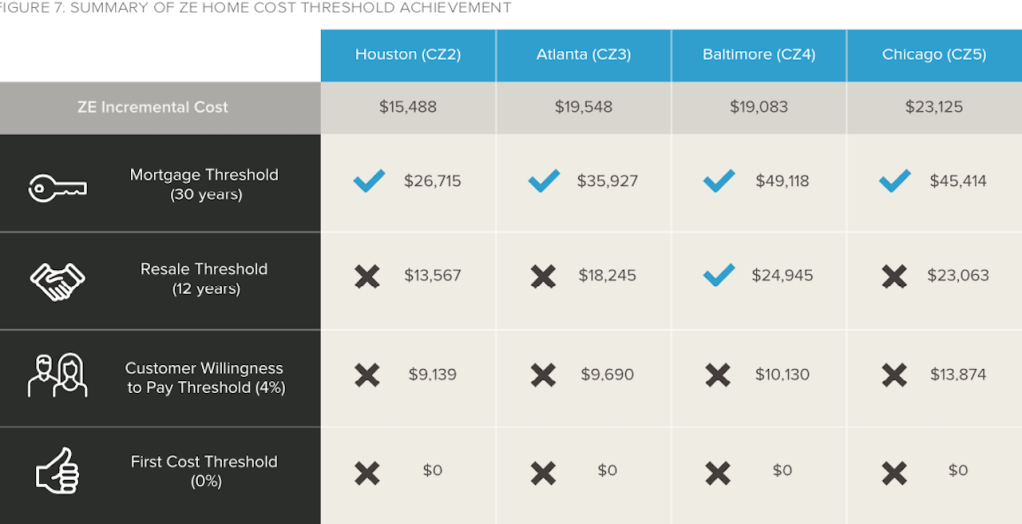Viewport: 1022px width, 524px height.
Task: Click Baltimore's Resale Threshold blue checkmark
Action: pyautogui.click(x=719, y=275)
